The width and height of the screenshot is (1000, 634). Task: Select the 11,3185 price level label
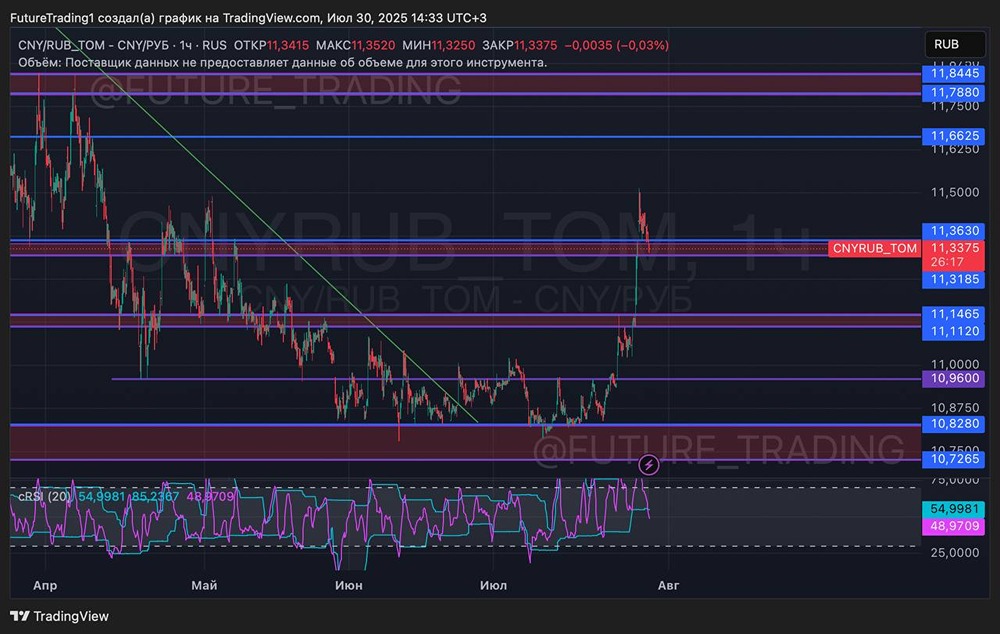954,279
